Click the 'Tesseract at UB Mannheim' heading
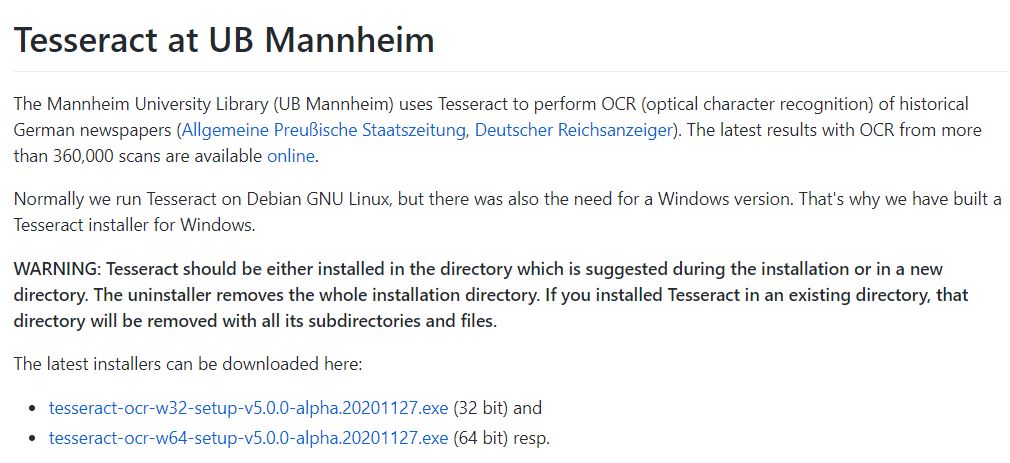1010x463 pixels. point(224,40)
